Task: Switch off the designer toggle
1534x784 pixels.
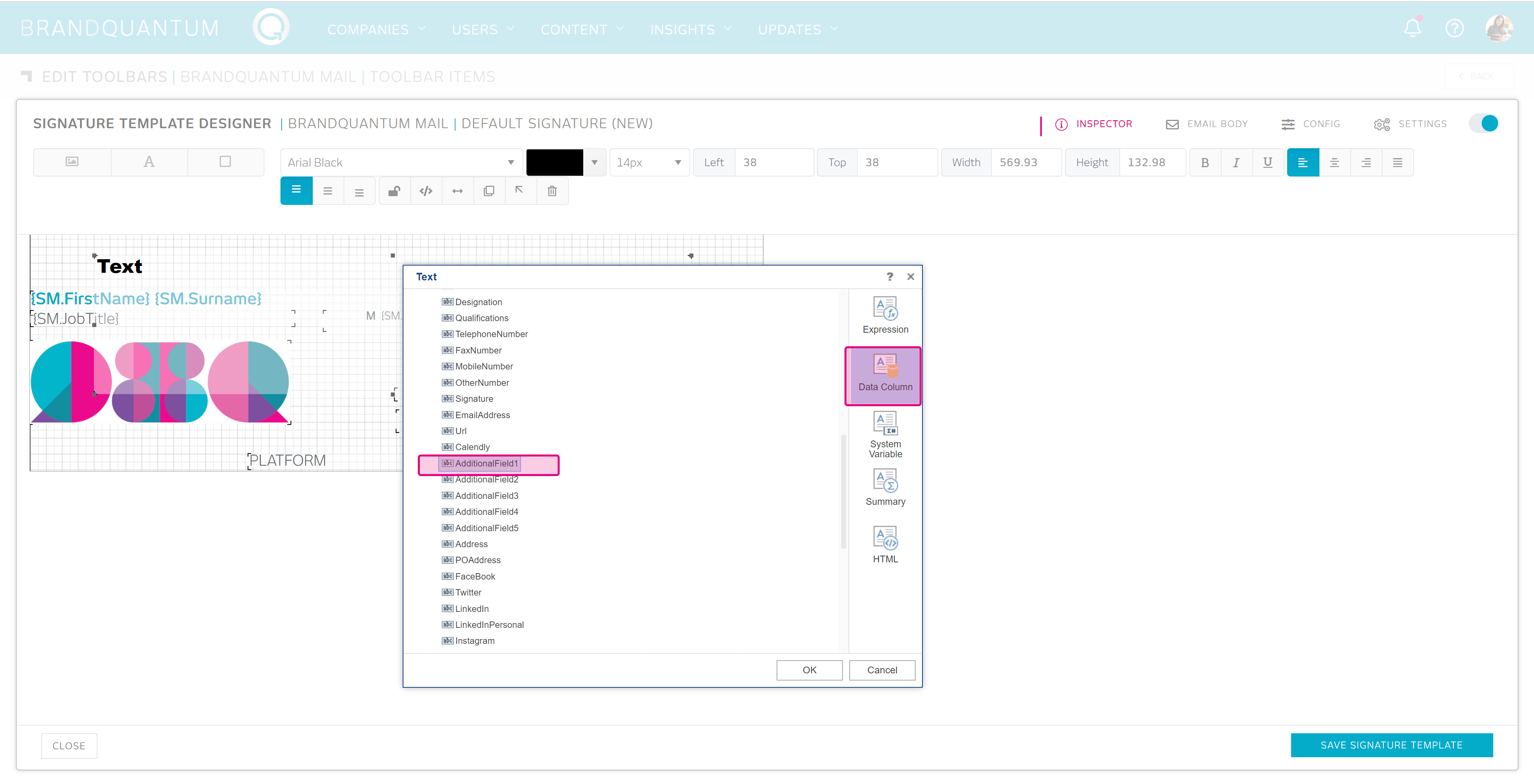Action: click(x=1483, y=123)
